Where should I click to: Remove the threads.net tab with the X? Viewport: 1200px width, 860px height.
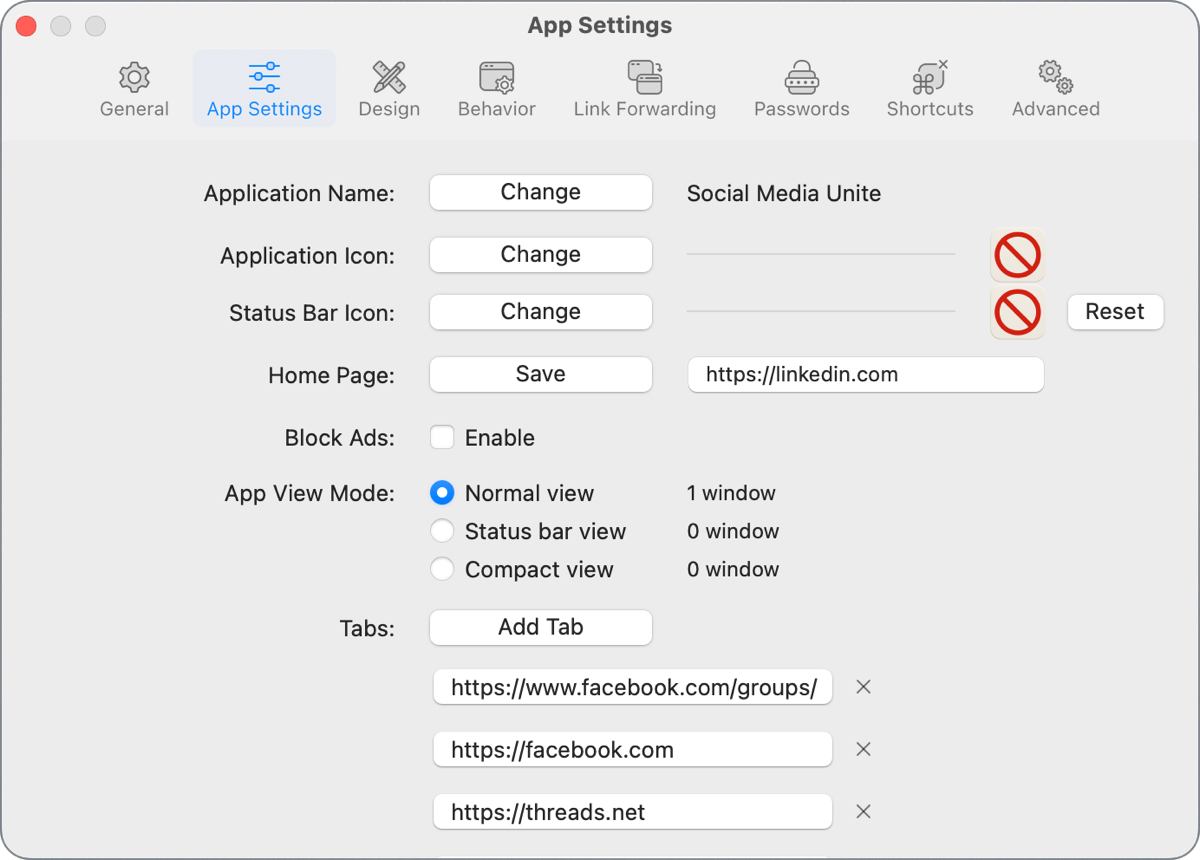[x=863, y=811]
